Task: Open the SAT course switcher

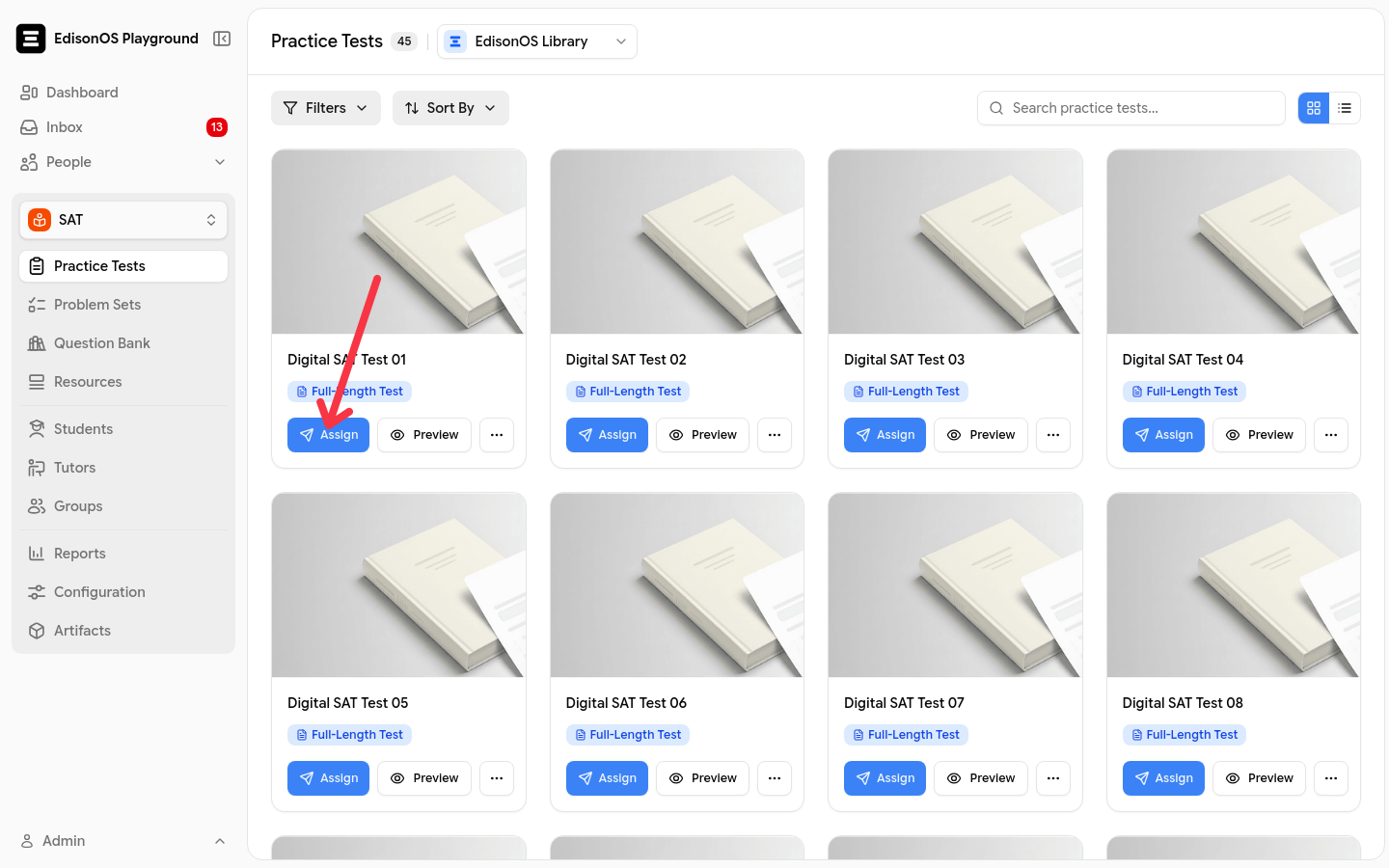Action: pos(123,220)
